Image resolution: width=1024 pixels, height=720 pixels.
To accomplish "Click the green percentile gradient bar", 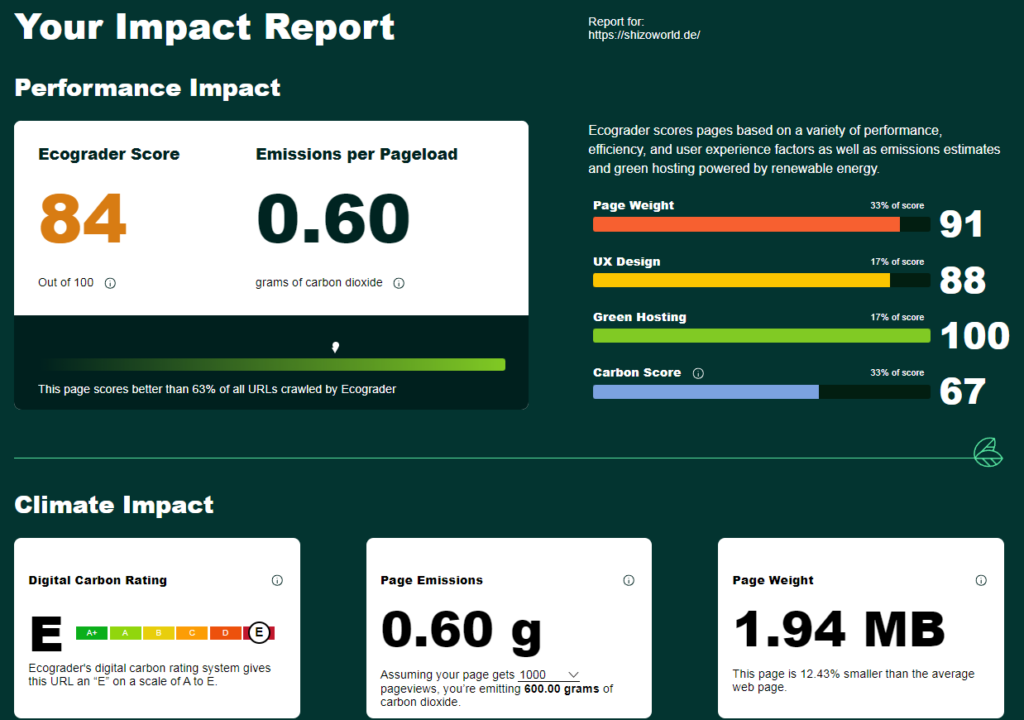I will coord(272,365).
